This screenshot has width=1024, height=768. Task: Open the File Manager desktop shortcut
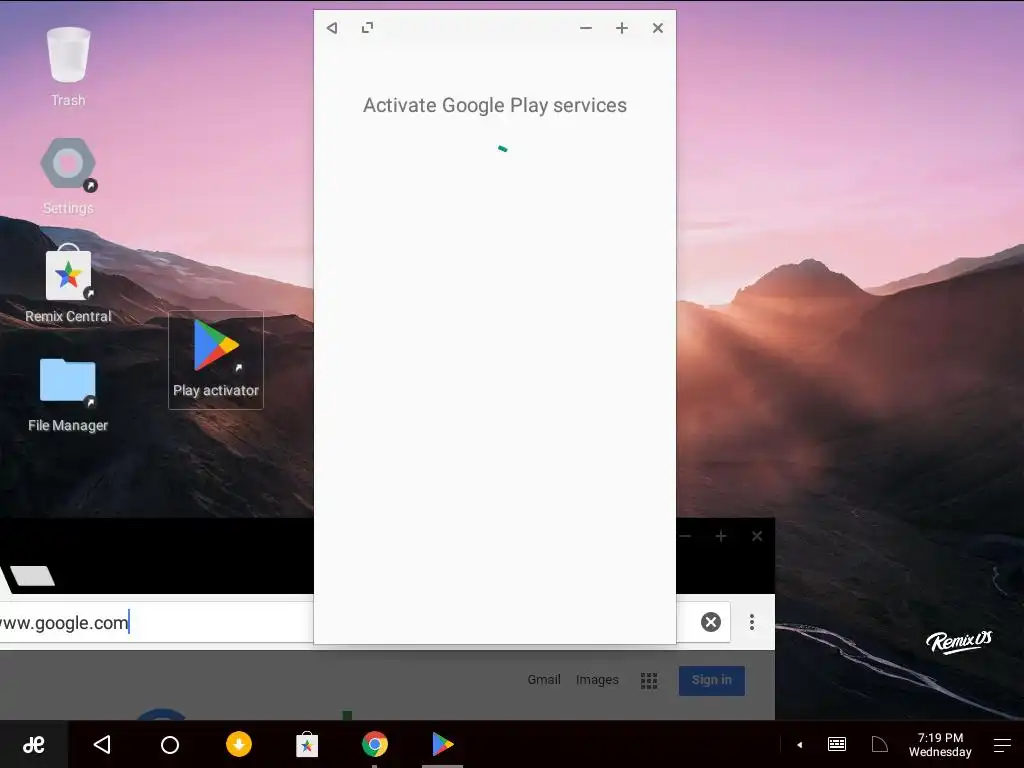(x=68, y=395)
